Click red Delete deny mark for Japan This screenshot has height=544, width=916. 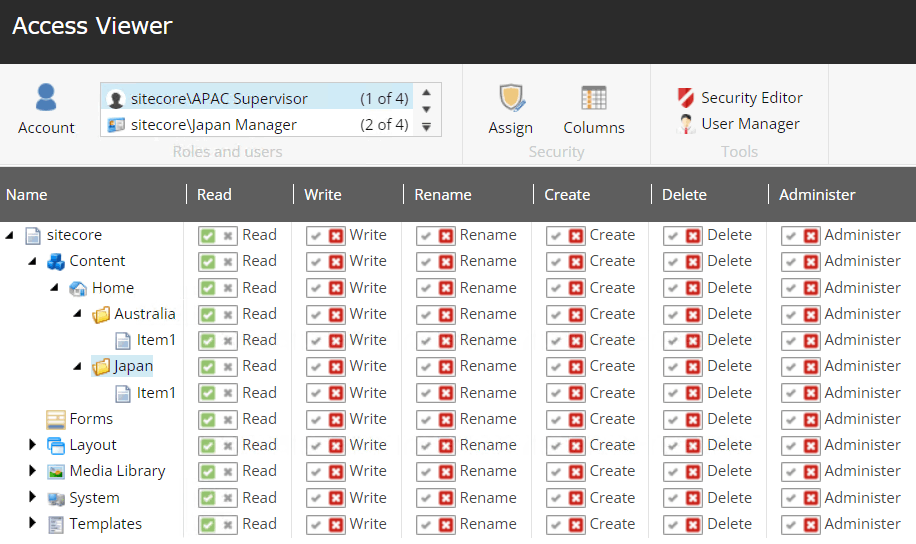pyautogui.click(x=693, y=368)
